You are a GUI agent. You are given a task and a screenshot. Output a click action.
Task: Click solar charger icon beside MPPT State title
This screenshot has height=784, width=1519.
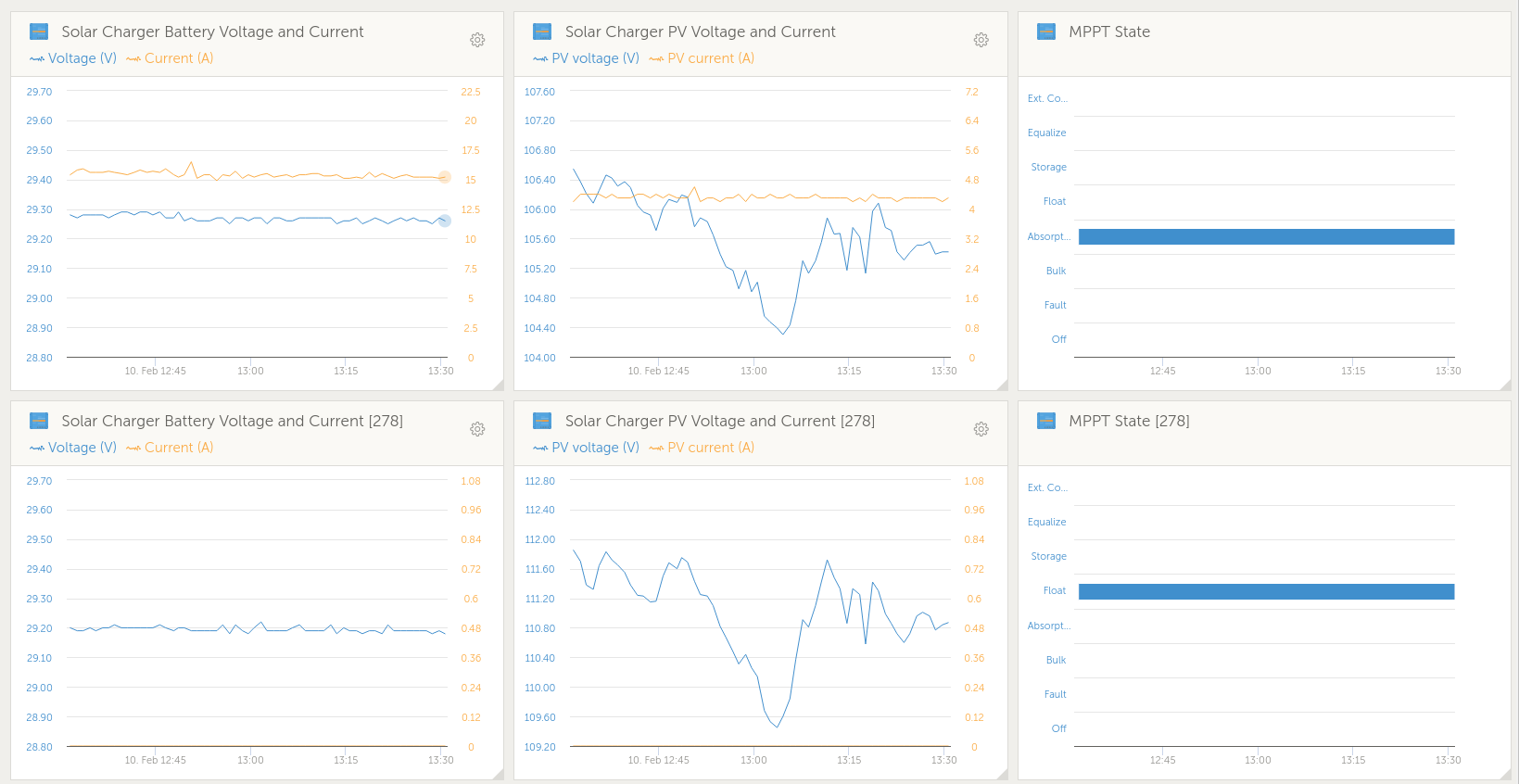pyautogui.click(x=1046, y=32)
